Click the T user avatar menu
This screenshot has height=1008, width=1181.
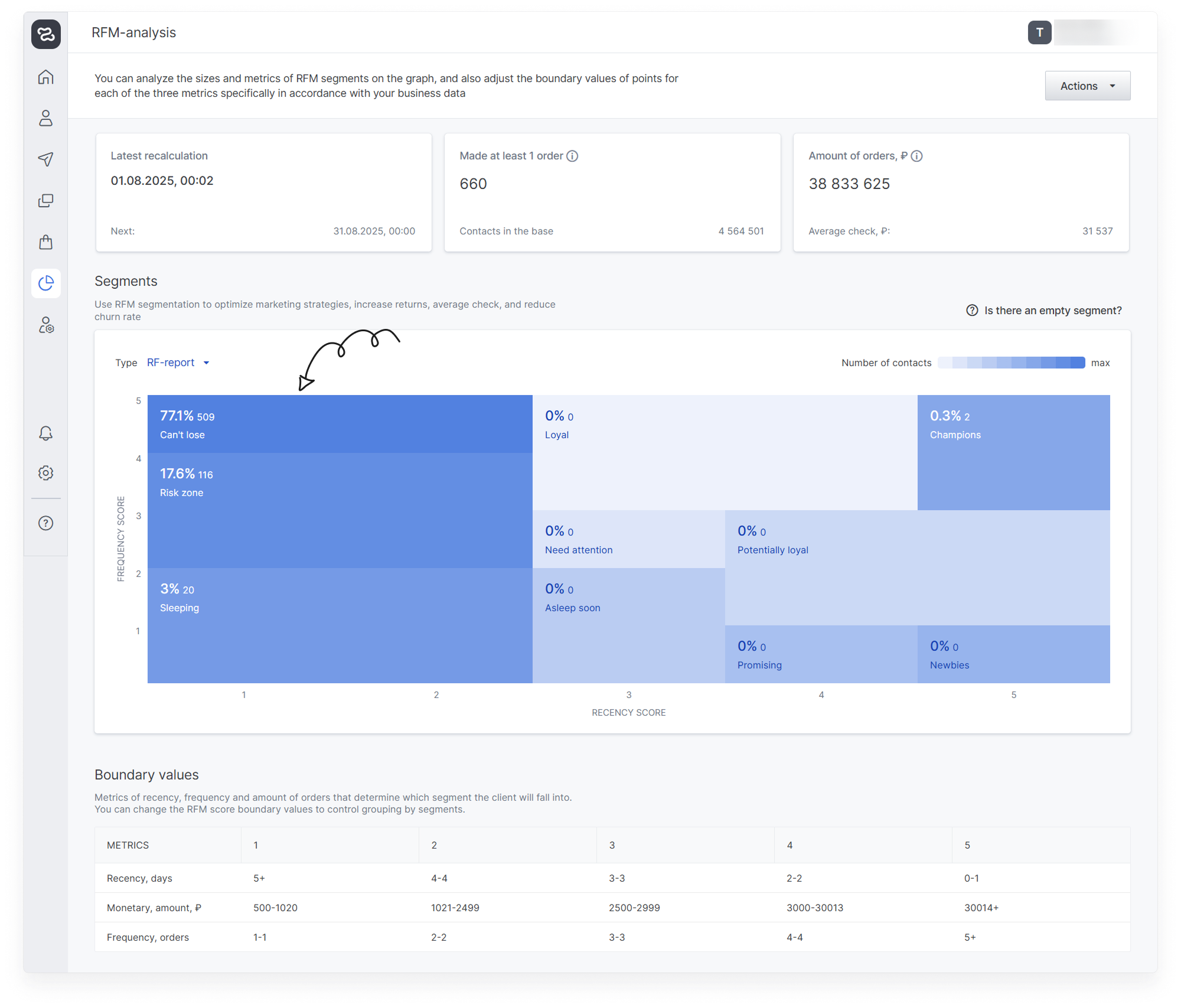click(1039, 33)
